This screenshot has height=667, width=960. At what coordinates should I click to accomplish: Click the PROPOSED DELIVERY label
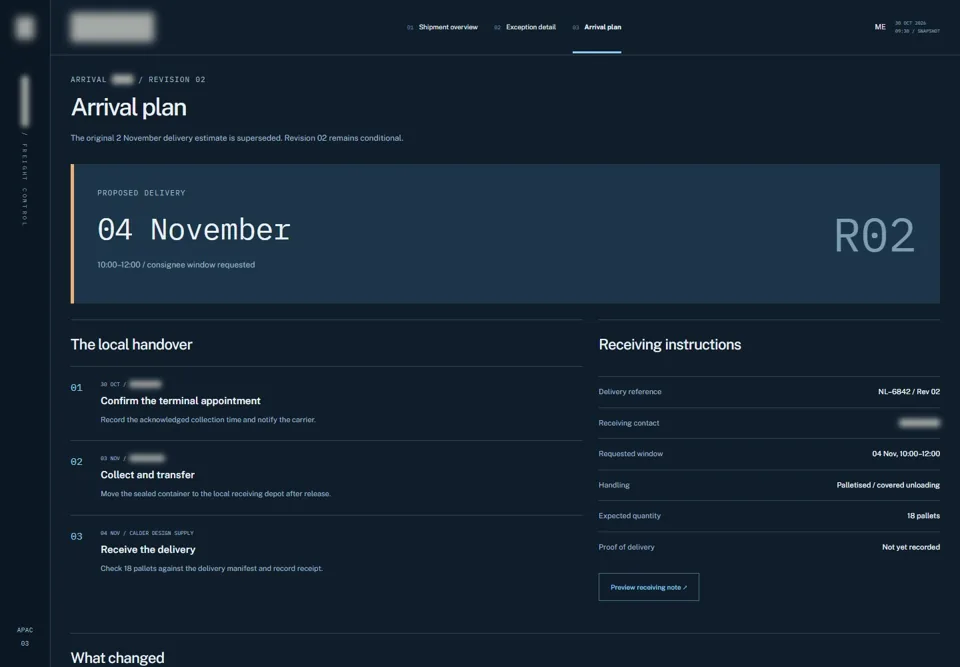point(141,193)
